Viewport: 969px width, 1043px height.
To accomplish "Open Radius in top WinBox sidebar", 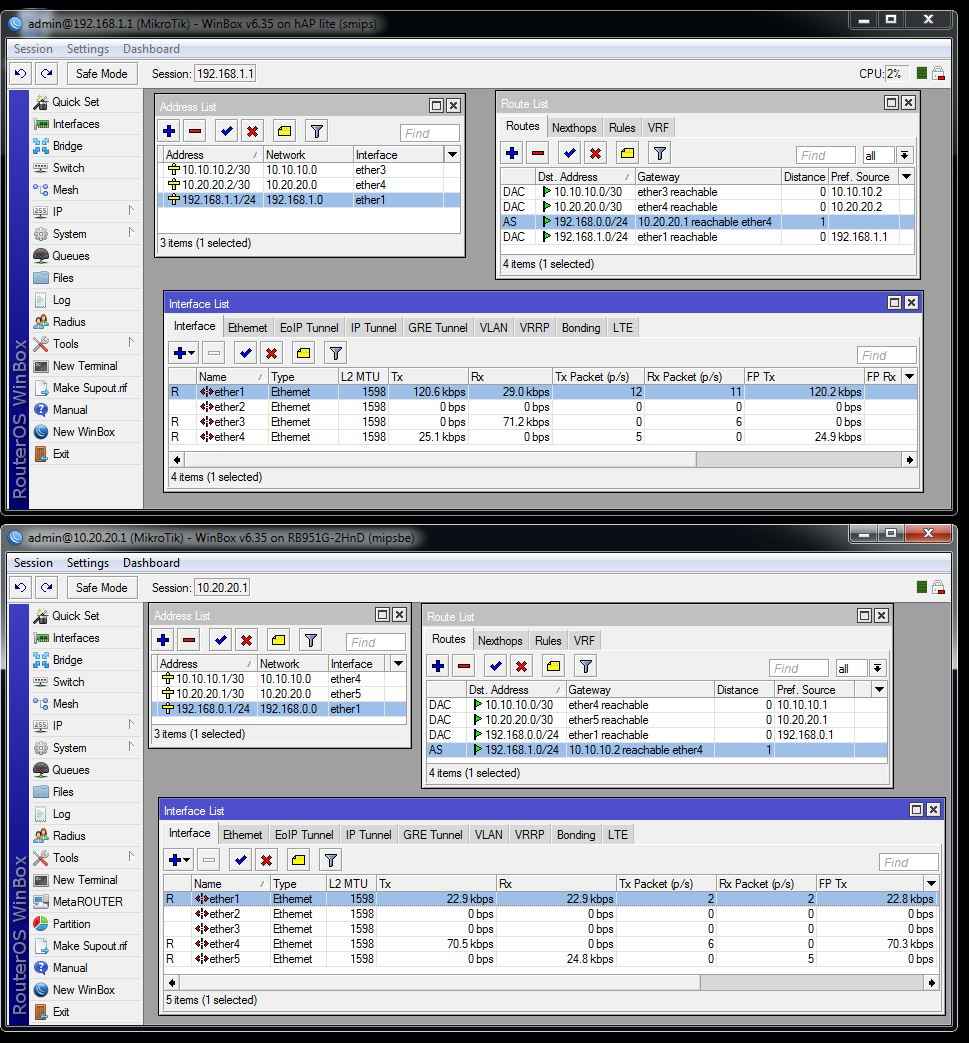I will point(69,322).
